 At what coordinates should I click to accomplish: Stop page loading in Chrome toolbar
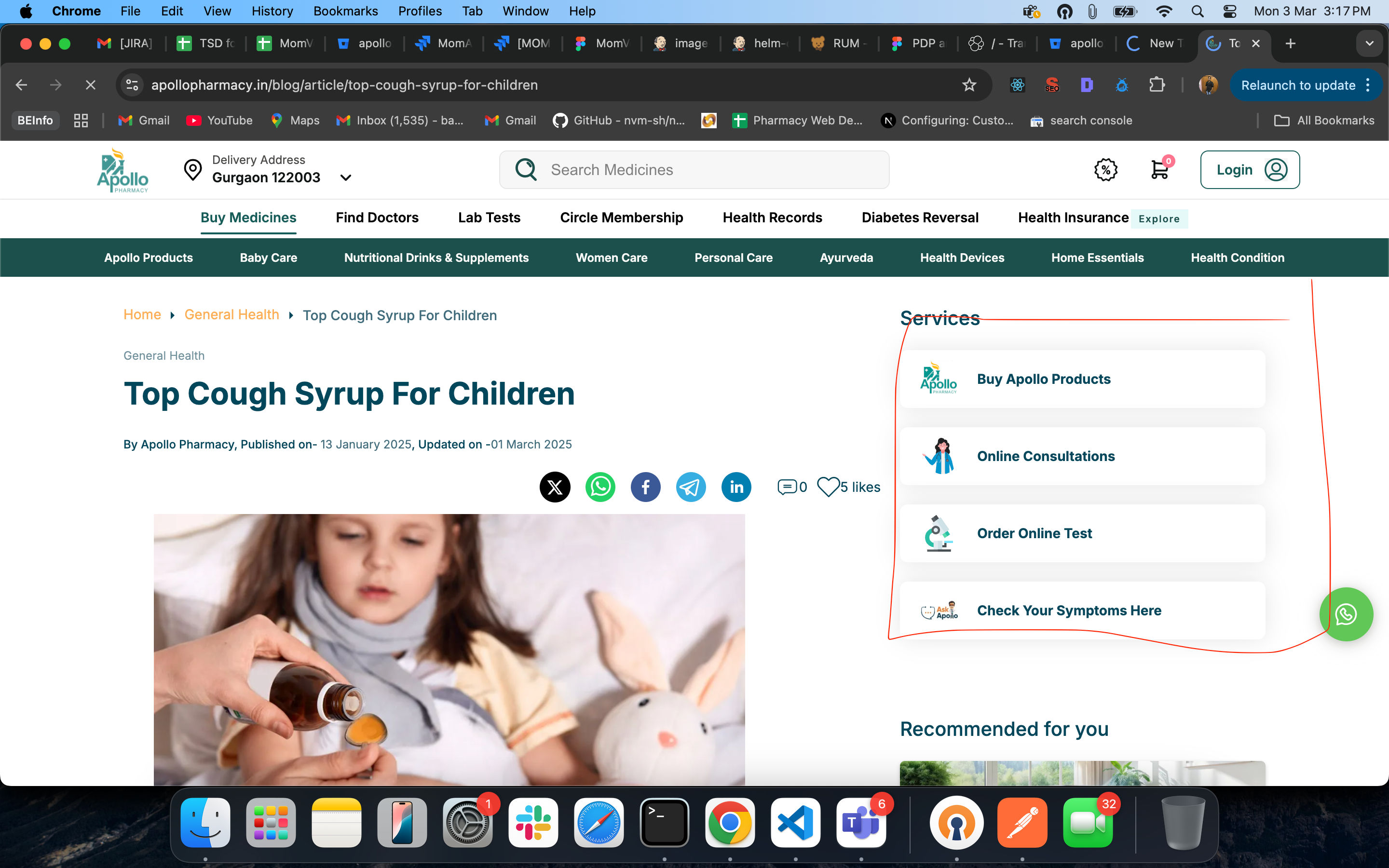(x=90, y=85)
